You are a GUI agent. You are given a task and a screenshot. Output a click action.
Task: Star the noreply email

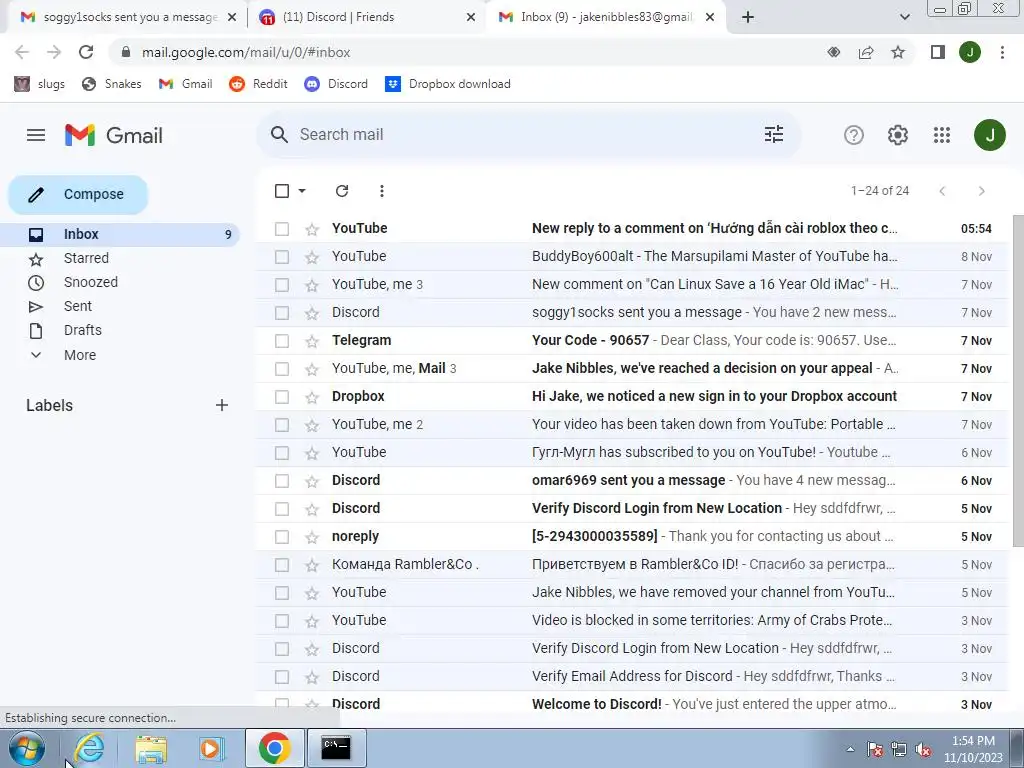[x=312, y=537]
